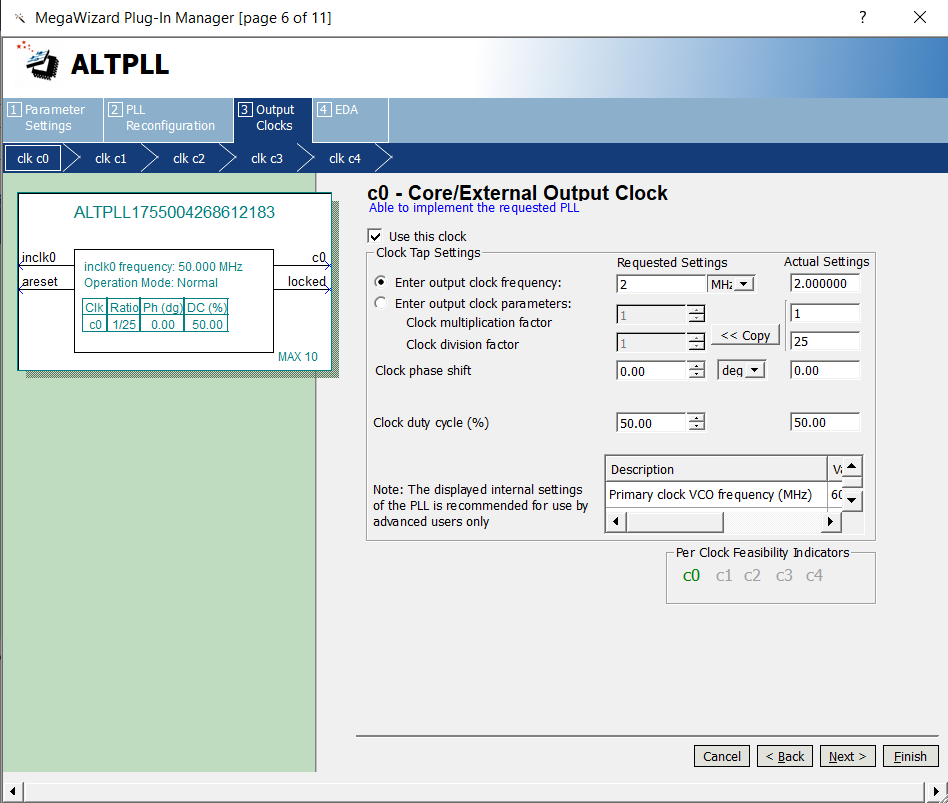Click actual multiplication factor 1 field
The width and height of the screenshot is (948, 803).
click(825, 313)
